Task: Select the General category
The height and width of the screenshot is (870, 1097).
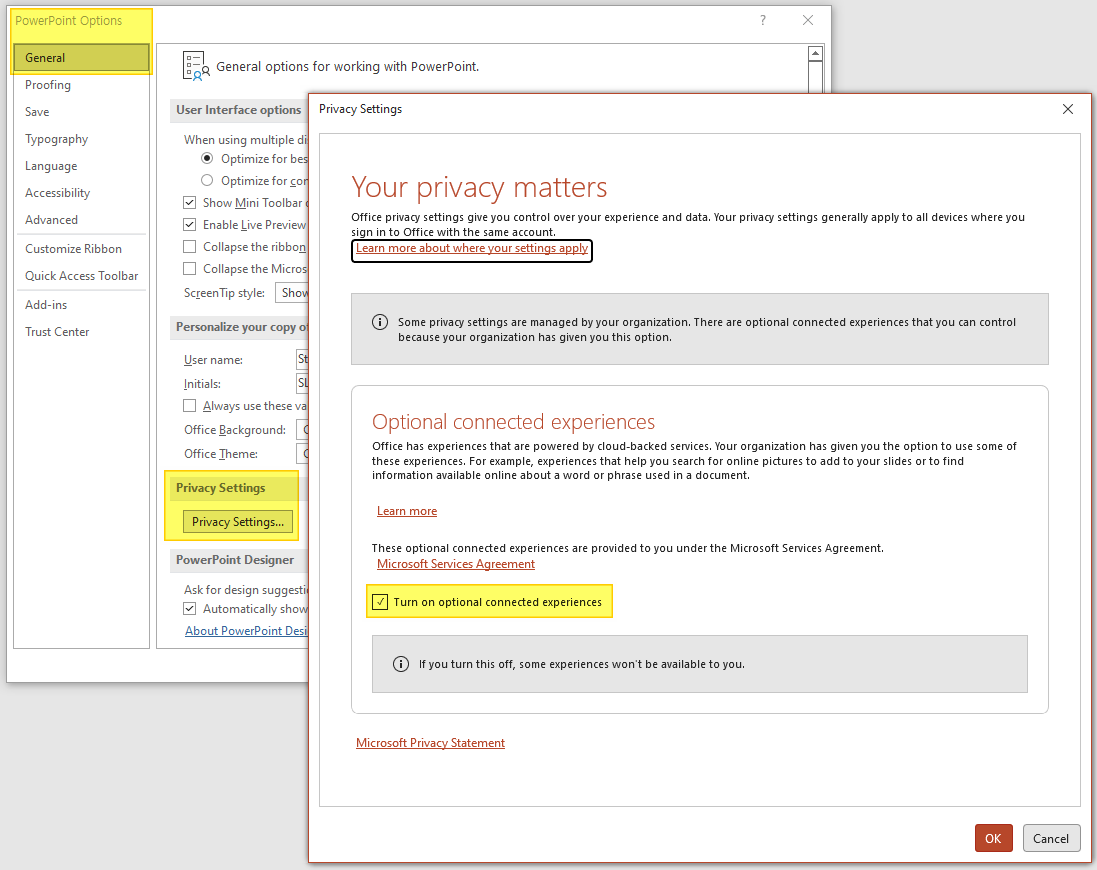Action: [81, 58]
